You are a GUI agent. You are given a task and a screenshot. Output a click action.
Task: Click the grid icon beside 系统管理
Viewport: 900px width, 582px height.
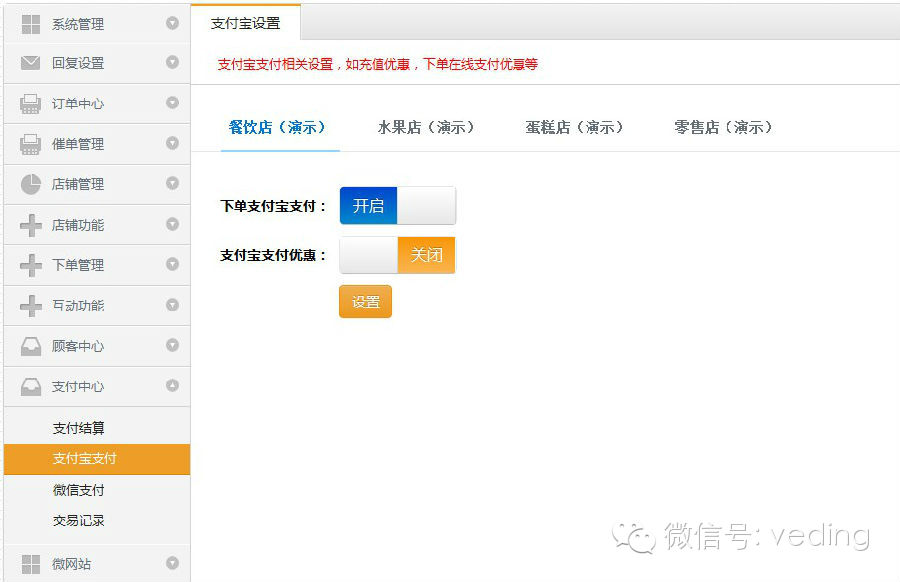[30, 24]
